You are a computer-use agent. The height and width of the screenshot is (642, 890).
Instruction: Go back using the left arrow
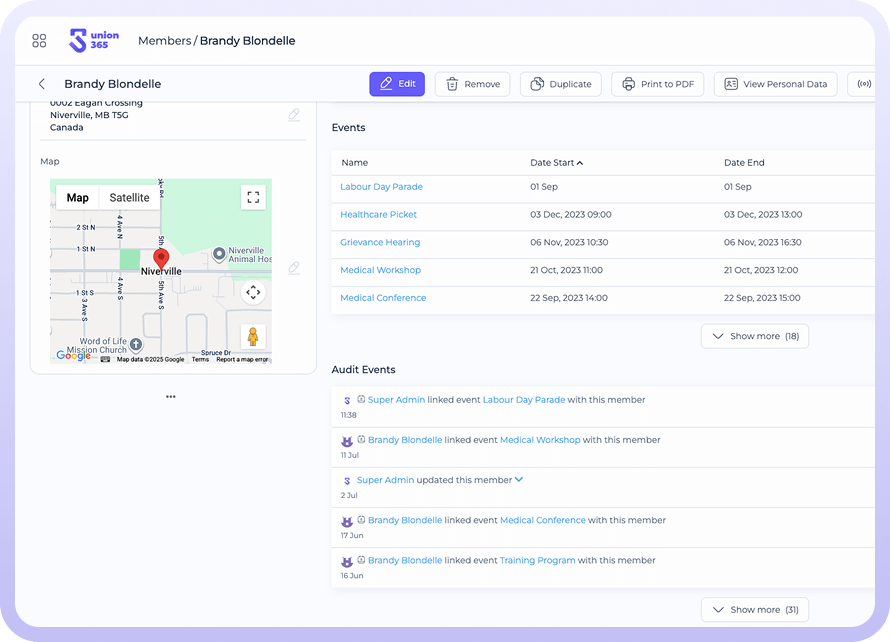(x=41, y=84)
